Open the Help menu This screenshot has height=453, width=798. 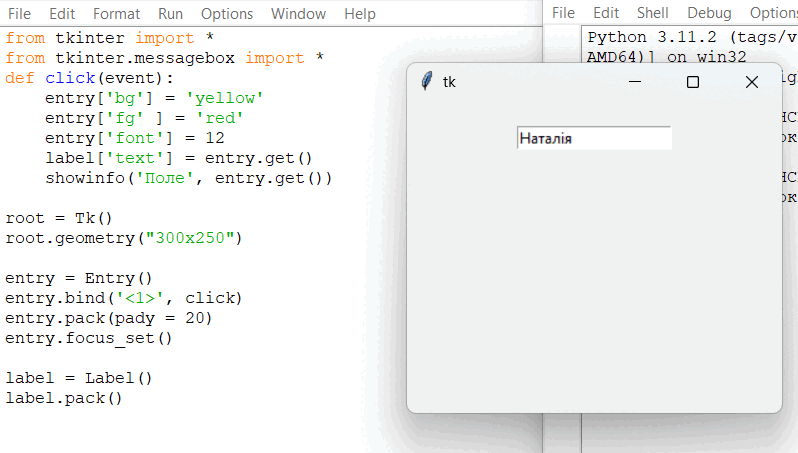point(359,14)
